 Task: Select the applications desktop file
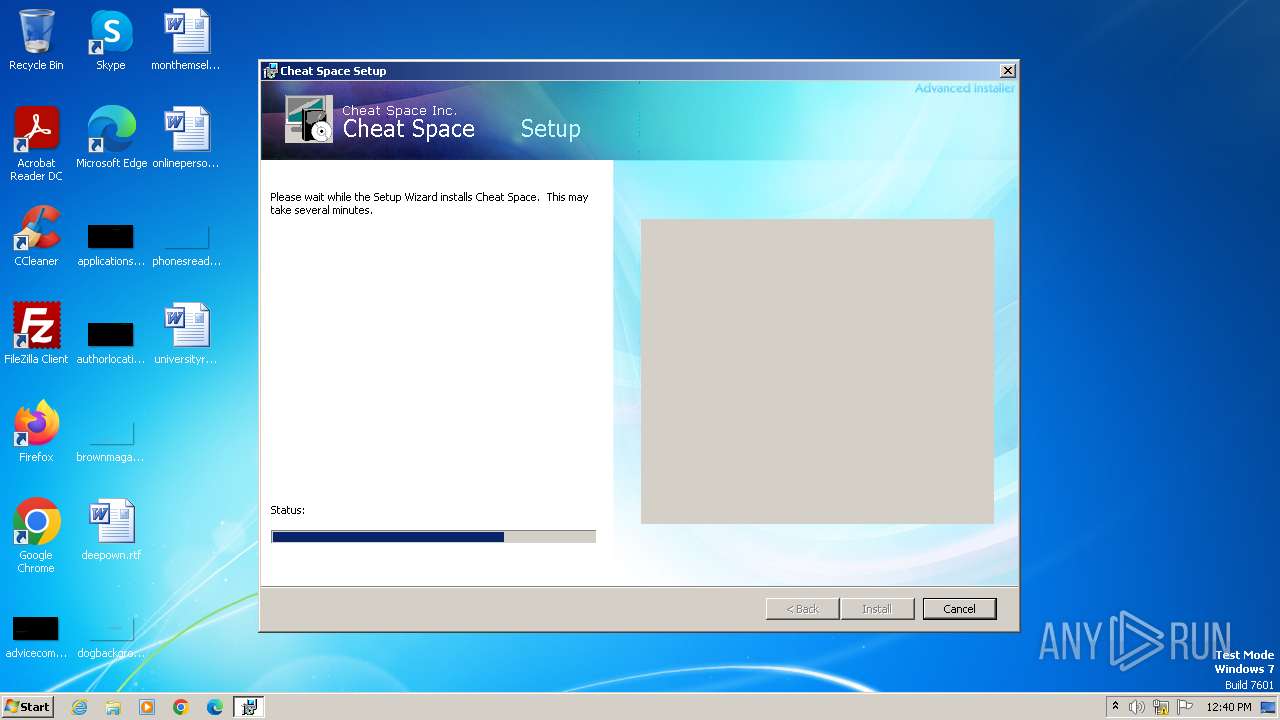(x=111, y=245)
